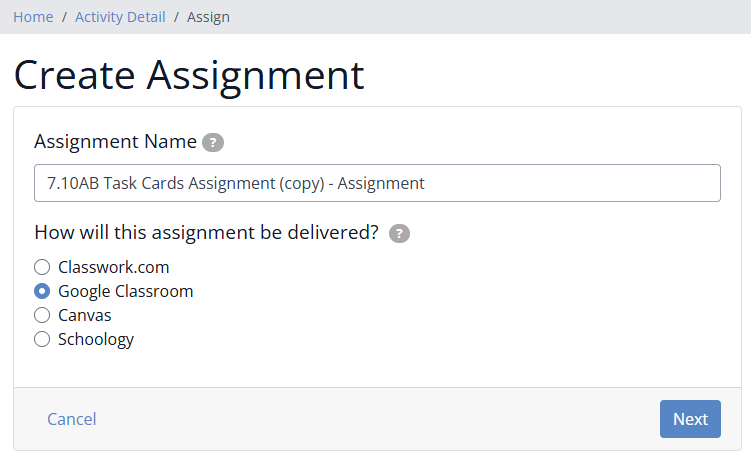Click the Assignment Name field label
The image size is (751, 470).
115,141
